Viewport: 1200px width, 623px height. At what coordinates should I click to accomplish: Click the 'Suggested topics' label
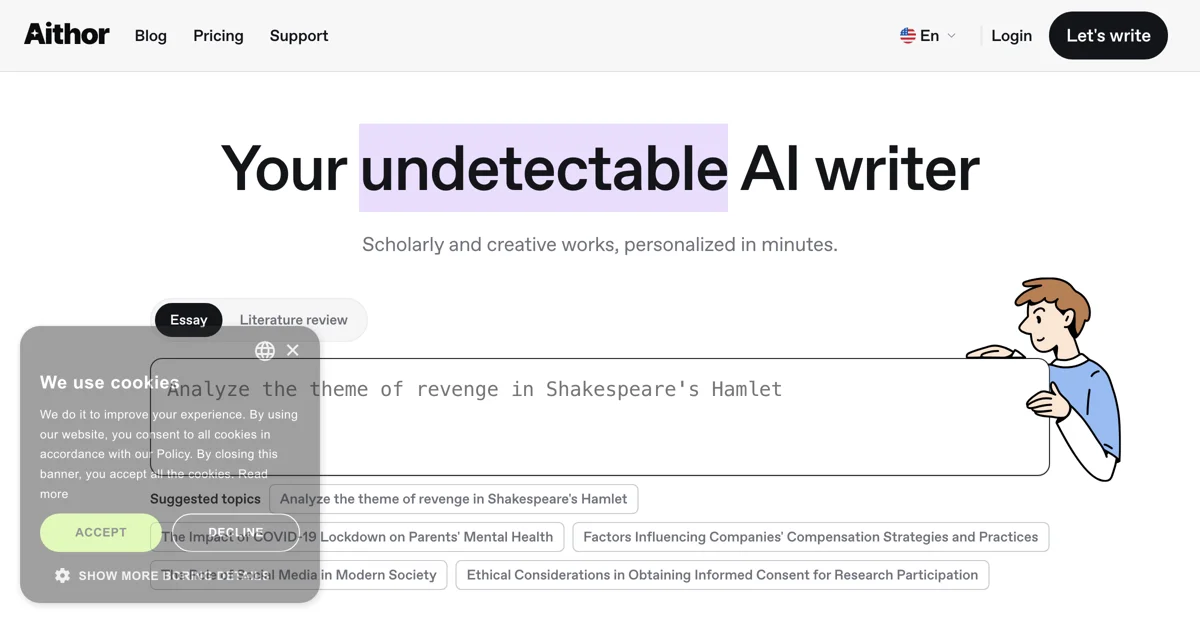[205, 499]
